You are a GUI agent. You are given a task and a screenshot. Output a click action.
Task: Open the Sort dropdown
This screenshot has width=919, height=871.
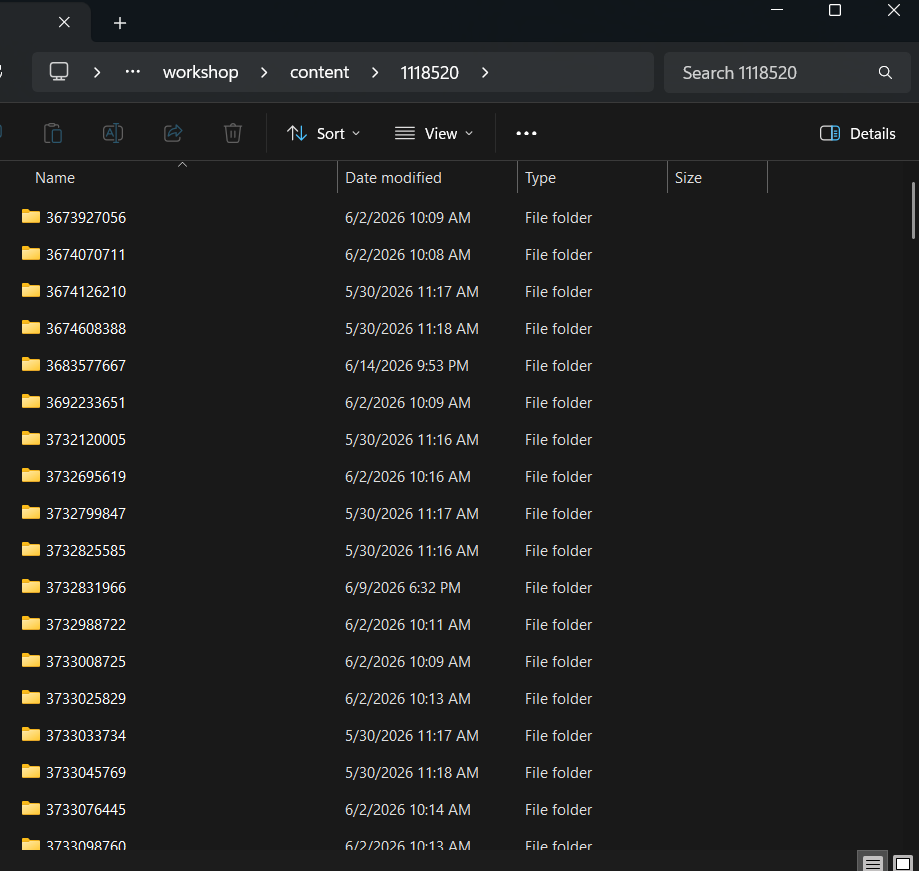pyautogui.click(x=324, y=134)
